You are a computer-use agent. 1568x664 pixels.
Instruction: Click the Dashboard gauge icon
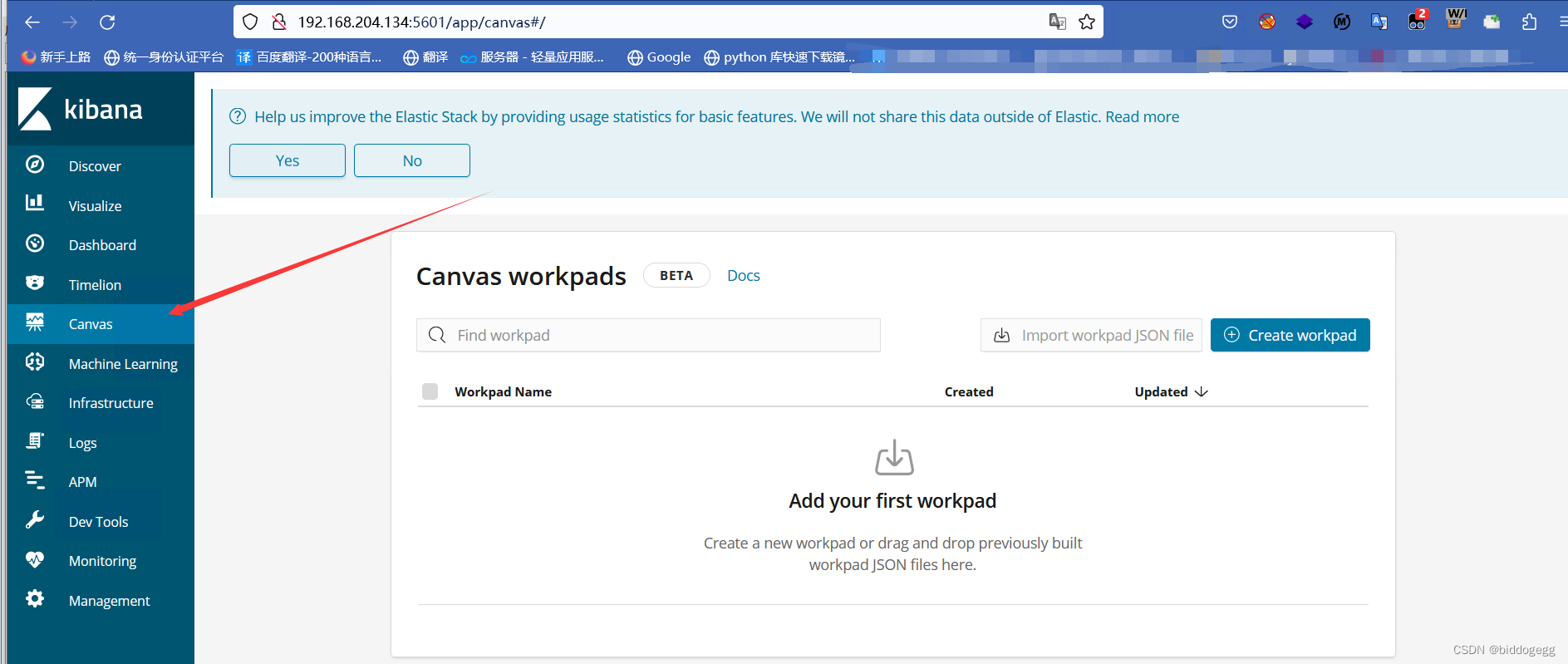tap(35, 243)
